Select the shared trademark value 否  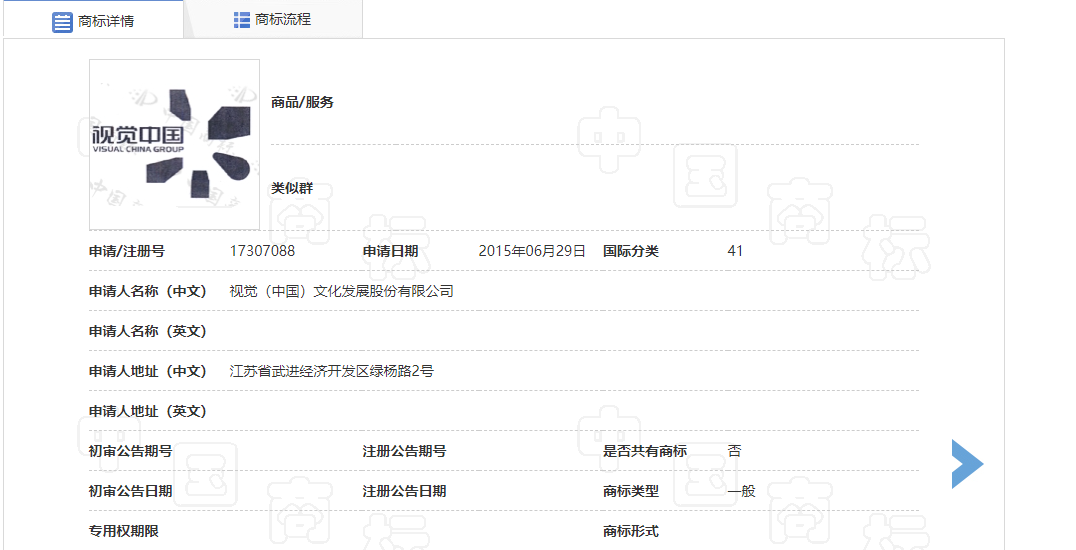click(734, 451)
